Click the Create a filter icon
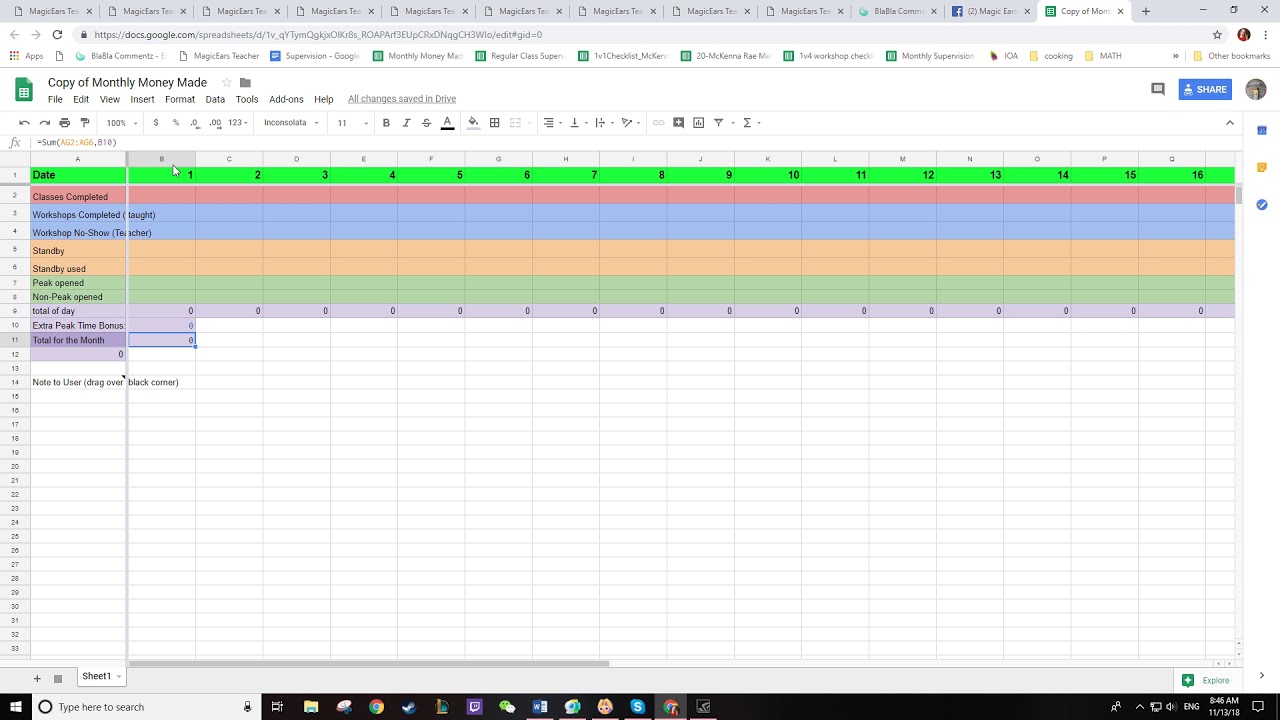The height and width of the screenshot is (720, 1280). coord(718,123)
